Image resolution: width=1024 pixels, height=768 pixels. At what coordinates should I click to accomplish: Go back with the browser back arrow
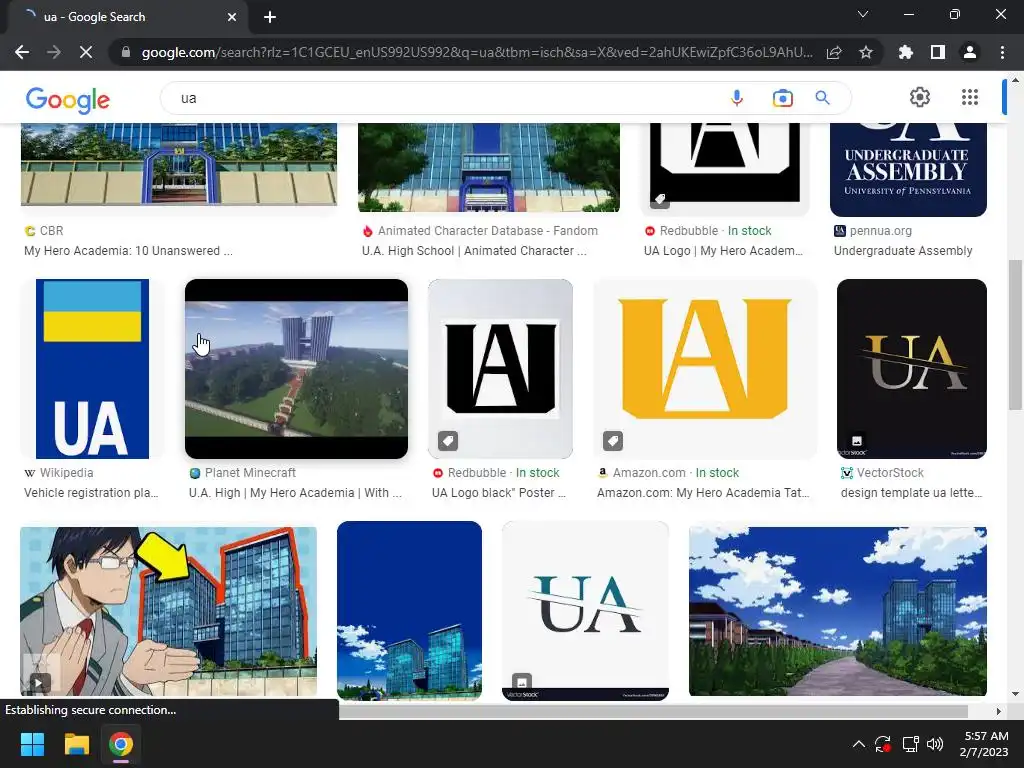tap(22, 52)
